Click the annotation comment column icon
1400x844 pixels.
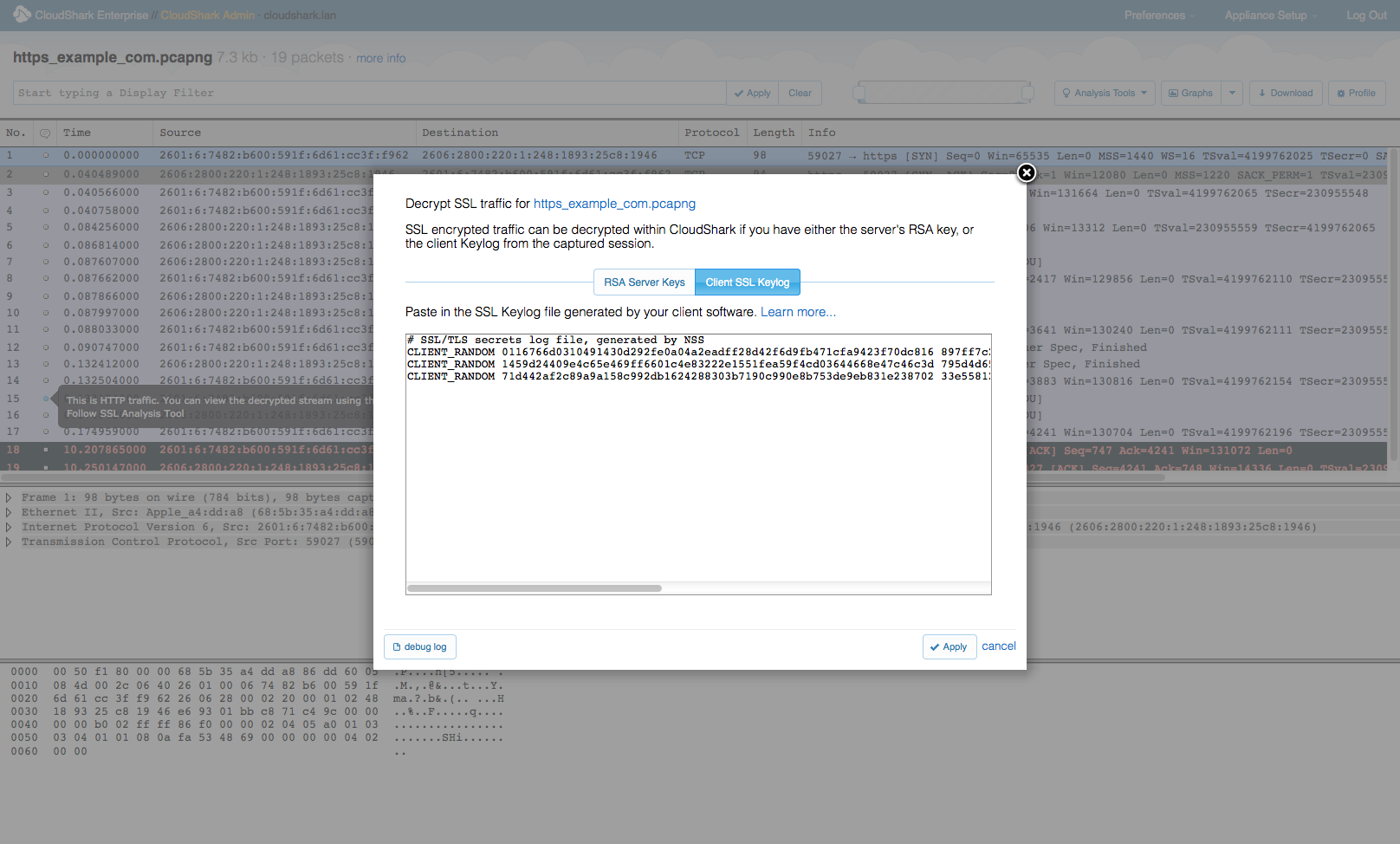coord(45,133)
